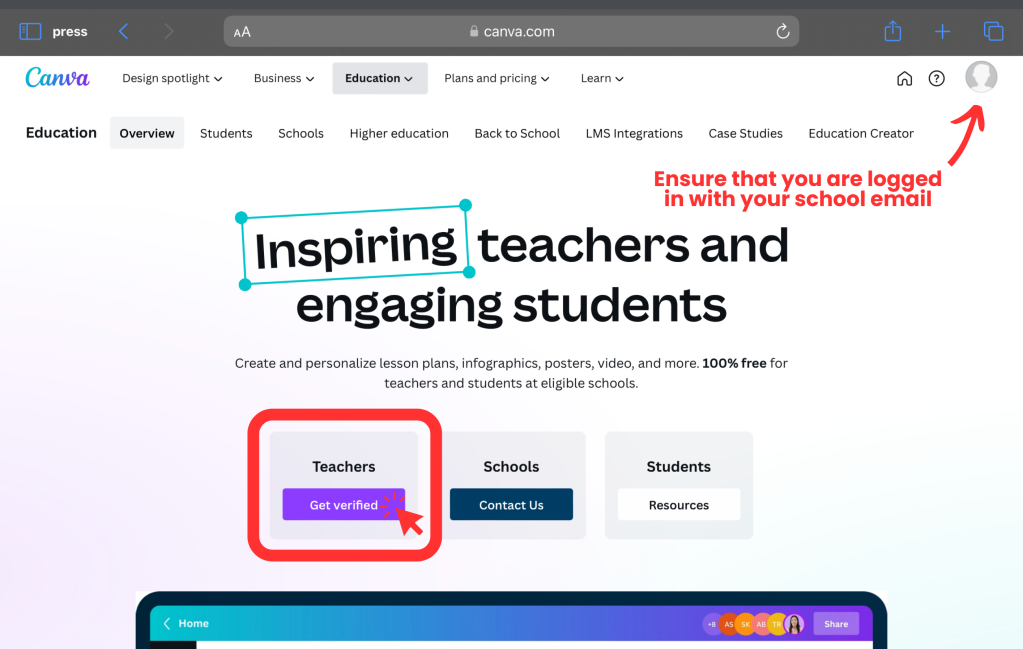Expand Plans and pricing dropdown
Image resolution: width=1023 pixels, height=649 pixels.
496,78
